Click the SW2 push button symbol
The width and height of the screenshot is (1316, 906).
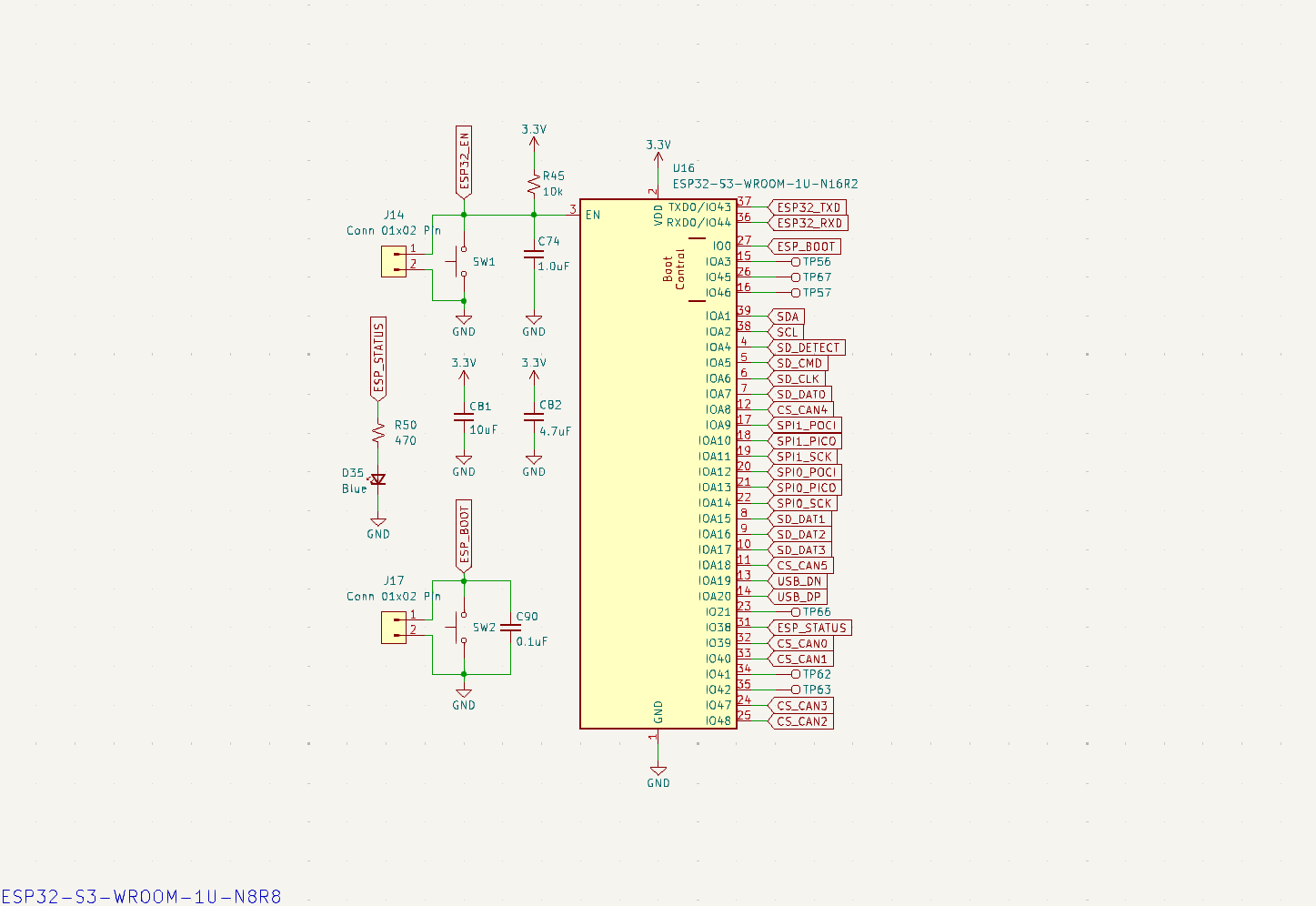pos(459,628)
